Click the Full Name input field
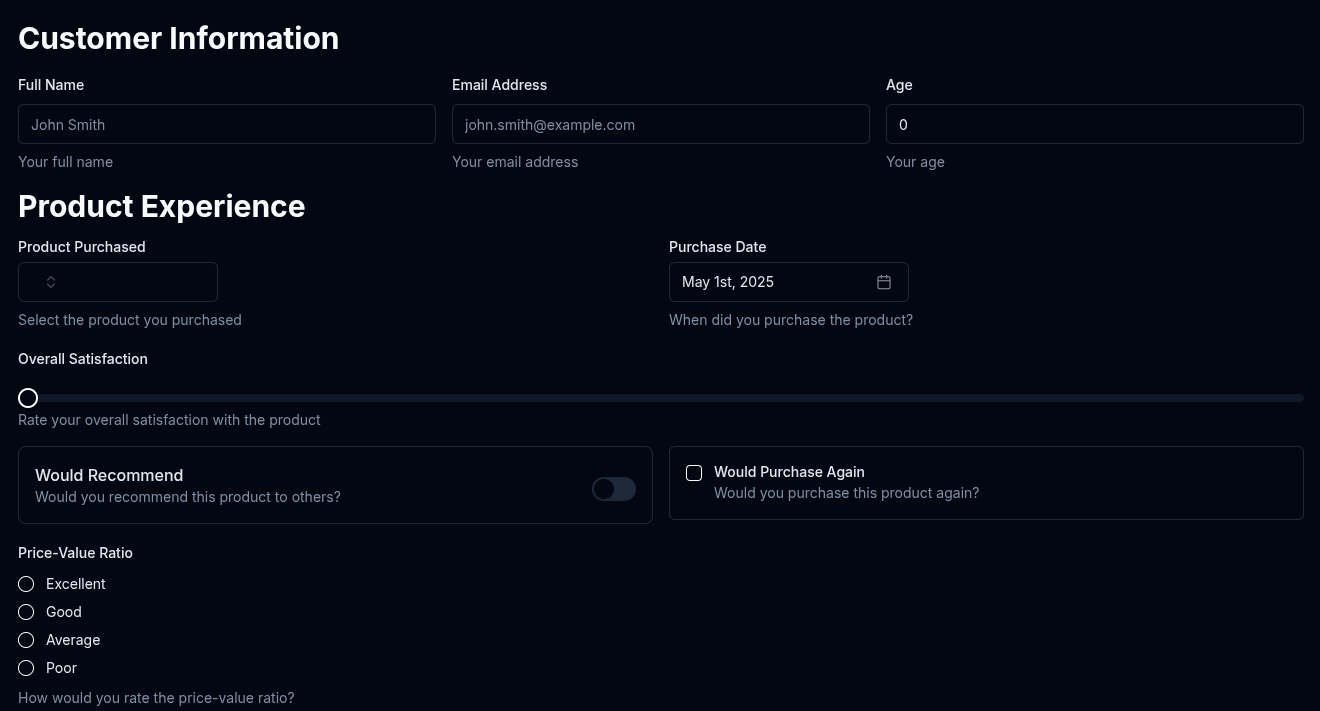 tap(227, 124)
